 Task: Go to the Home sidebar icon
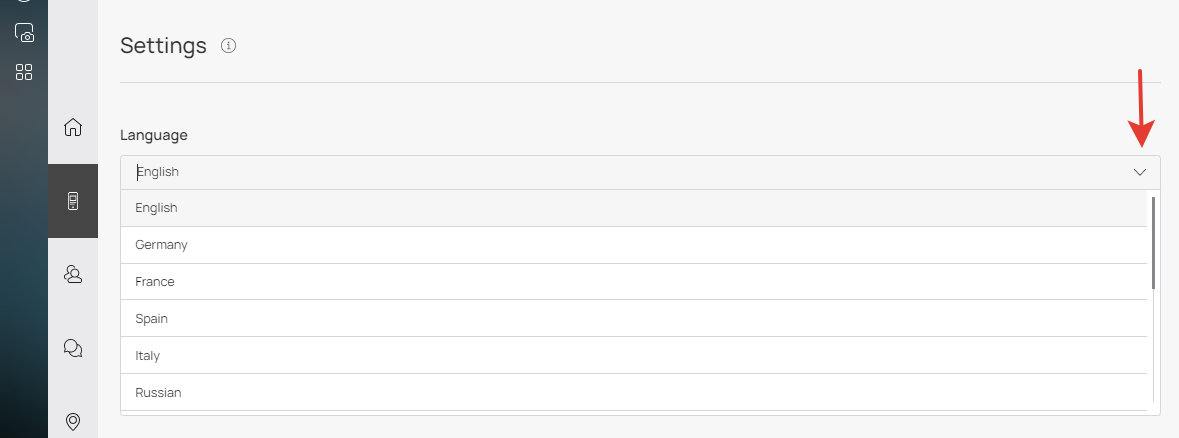[72, 127]
